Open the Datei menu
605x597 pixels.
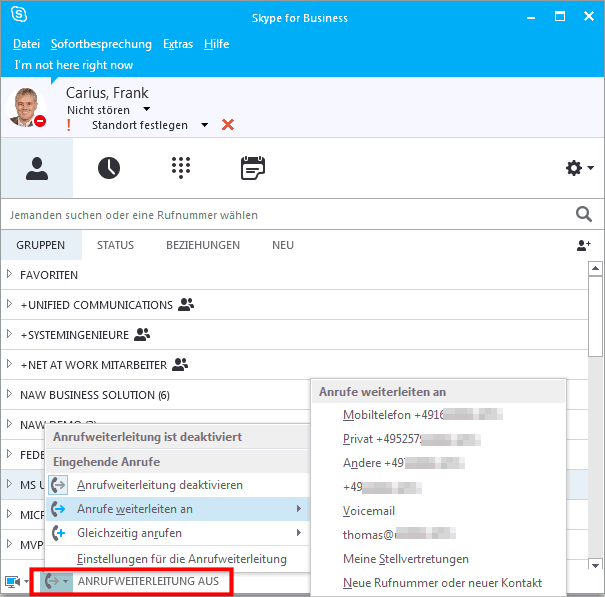(26, 44)
